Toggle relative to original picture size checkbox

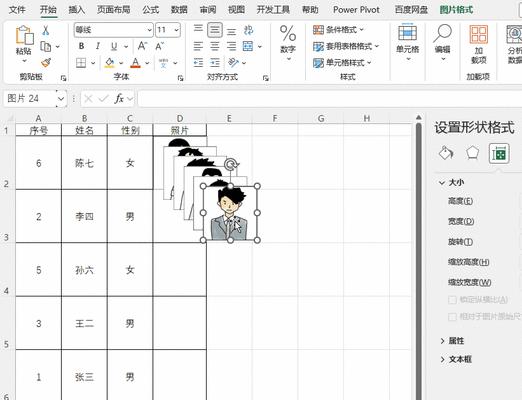[x=452, y=317]
